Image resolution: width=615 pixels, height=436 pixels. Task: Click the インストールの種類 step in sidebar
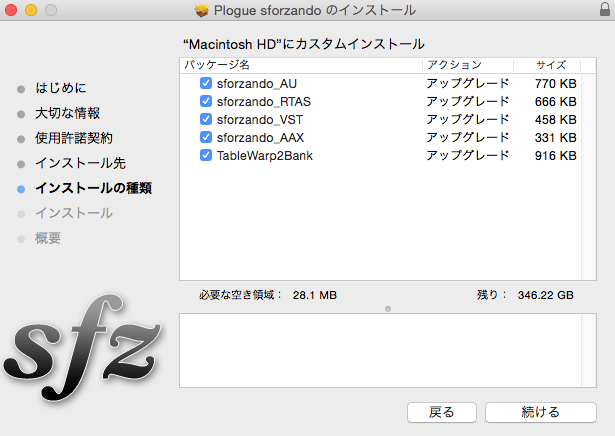pos(93,188)
